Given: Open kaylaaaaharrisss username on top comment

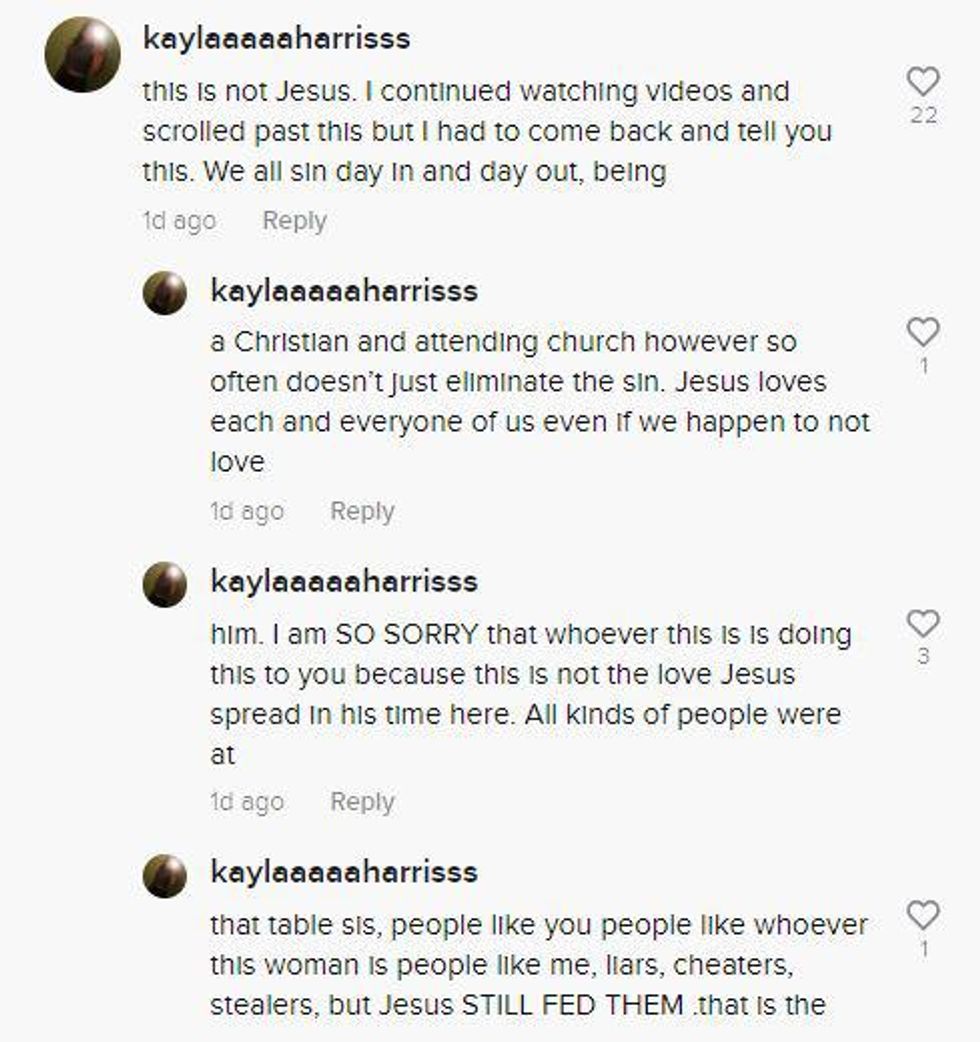Looking at the screenshot, I should tap(276, 39).
